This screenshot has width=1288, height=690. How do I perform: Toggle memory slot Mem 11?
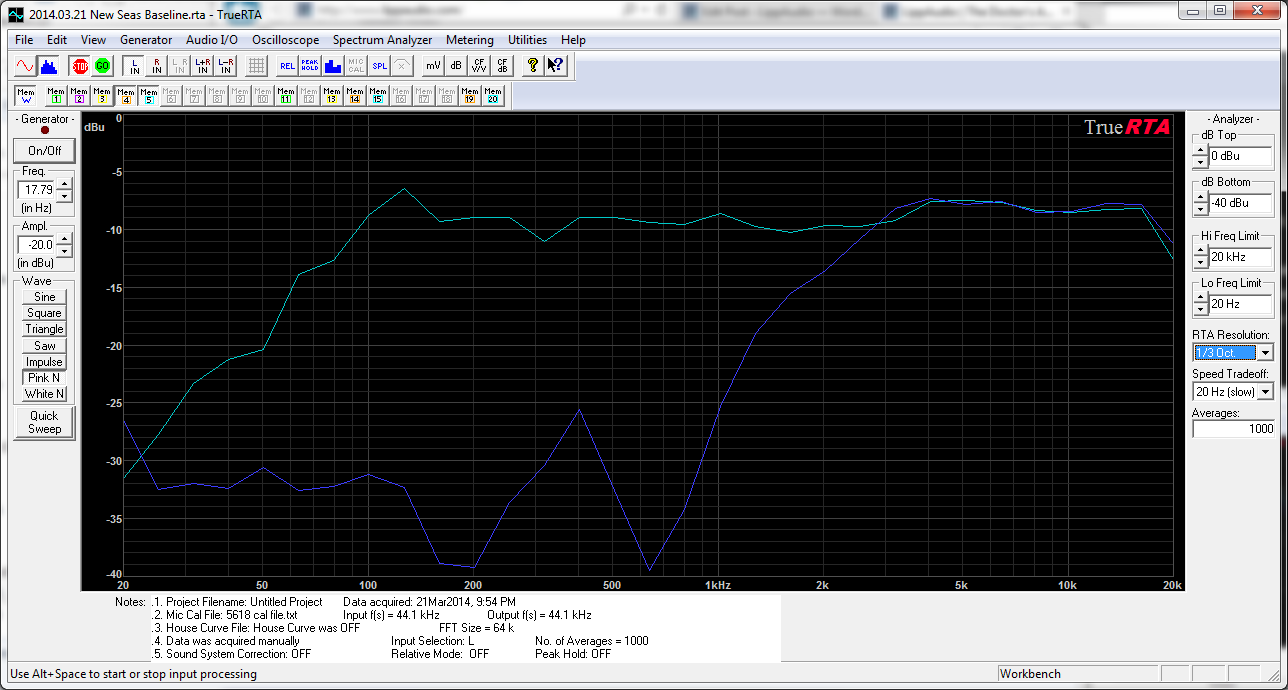coord(286,96)
